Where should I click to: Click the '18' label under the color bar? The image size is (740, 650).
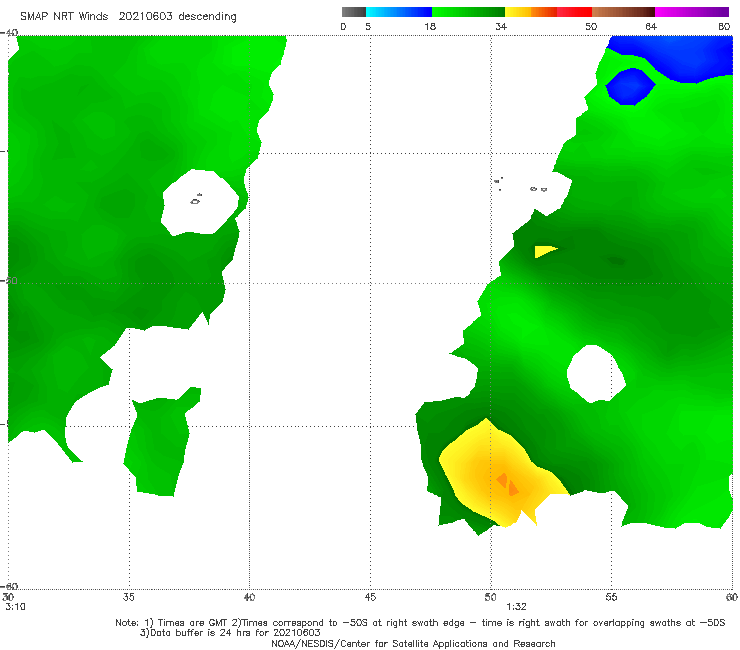430,27
